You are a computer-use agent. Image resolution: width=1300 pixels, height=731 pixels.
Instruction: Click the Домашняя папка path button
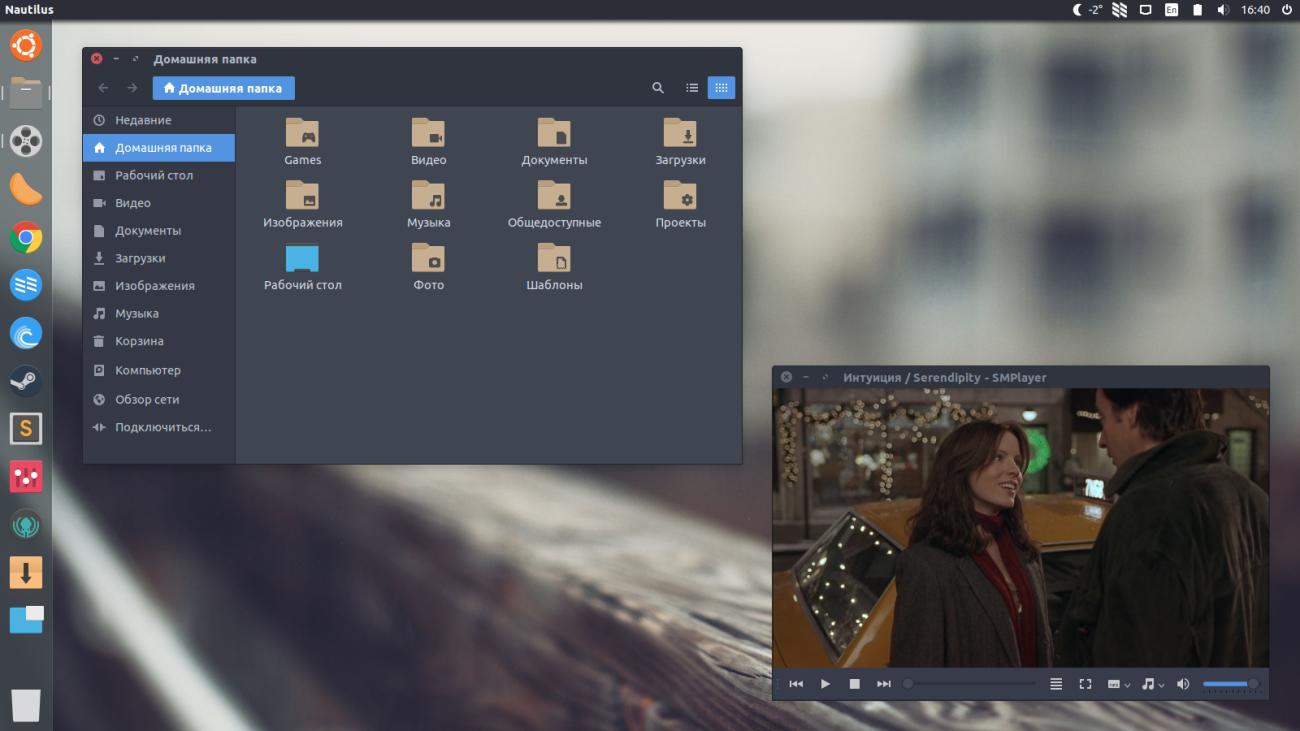(x=224, y=88)
